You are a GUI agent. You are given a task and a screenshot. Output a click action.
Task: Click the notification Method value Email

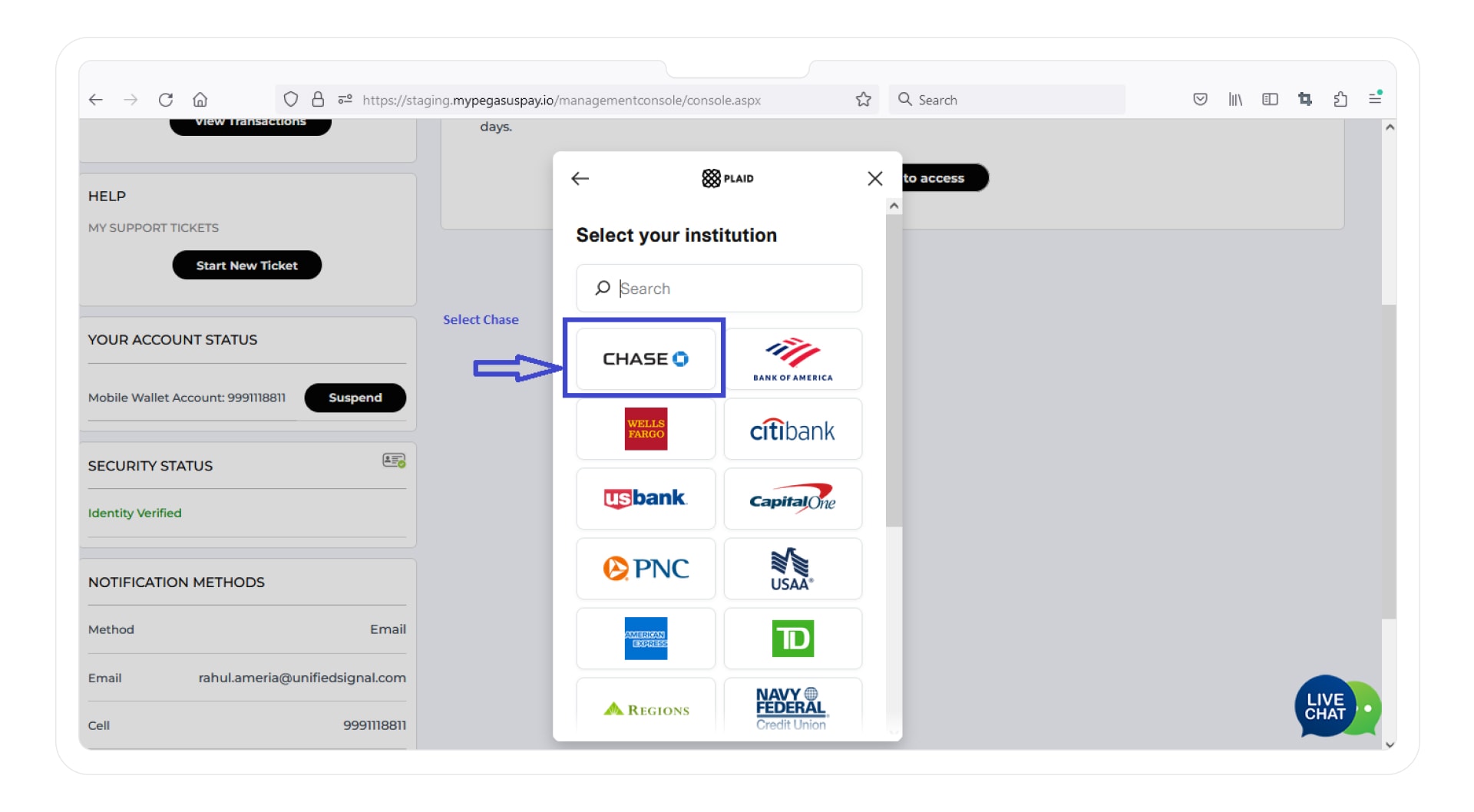pos(388,629)
